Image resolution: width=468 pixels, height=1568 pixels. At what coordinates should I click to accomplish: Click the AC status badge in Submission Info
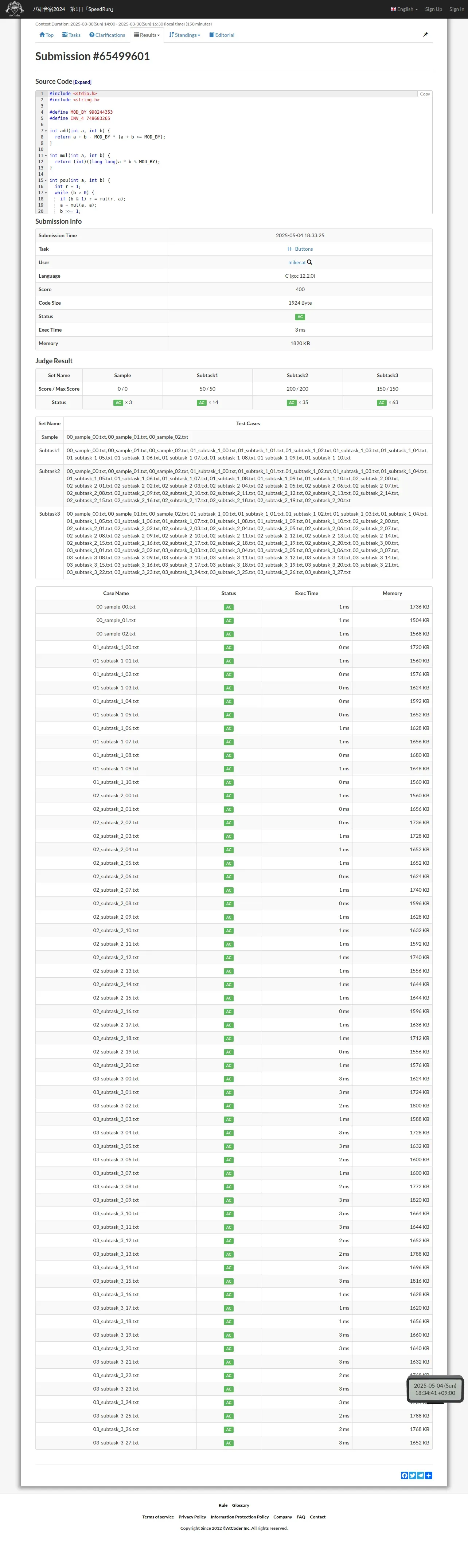(x=300, y=317)
